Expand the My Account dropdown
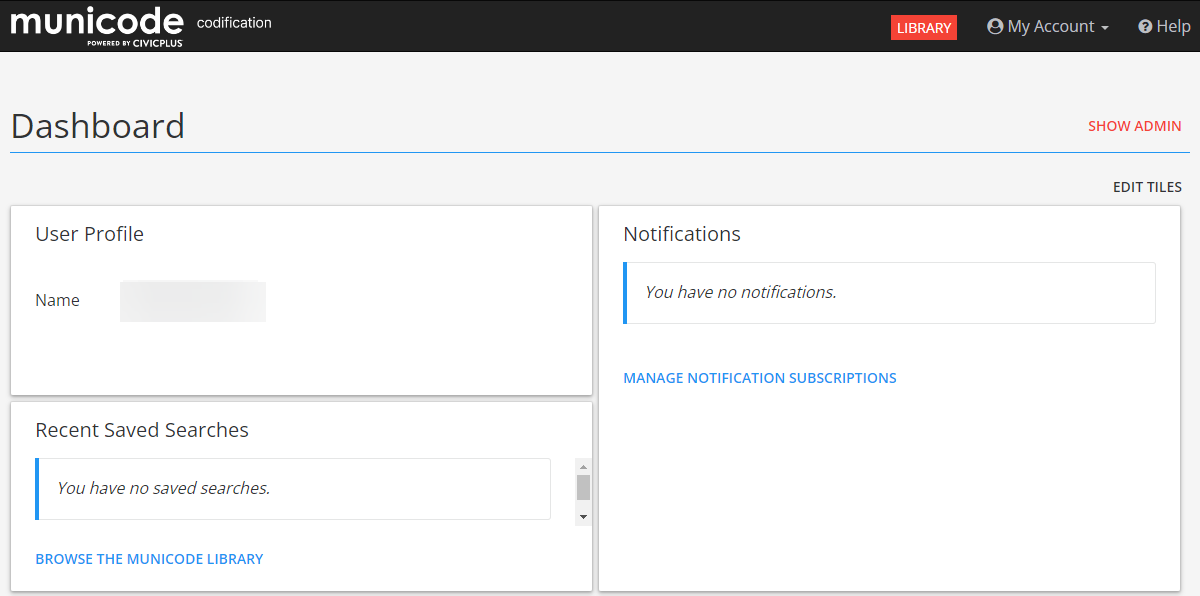 (1048, 27)
